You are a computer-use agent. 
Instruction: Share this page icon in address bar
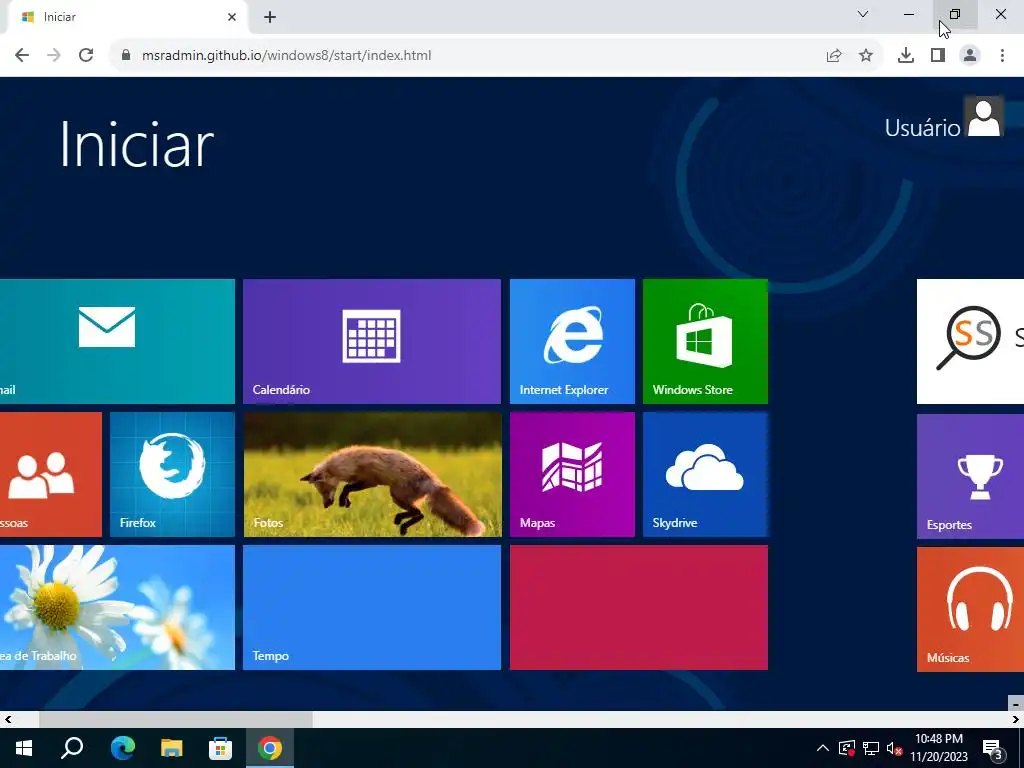click(x=834, y=56)
